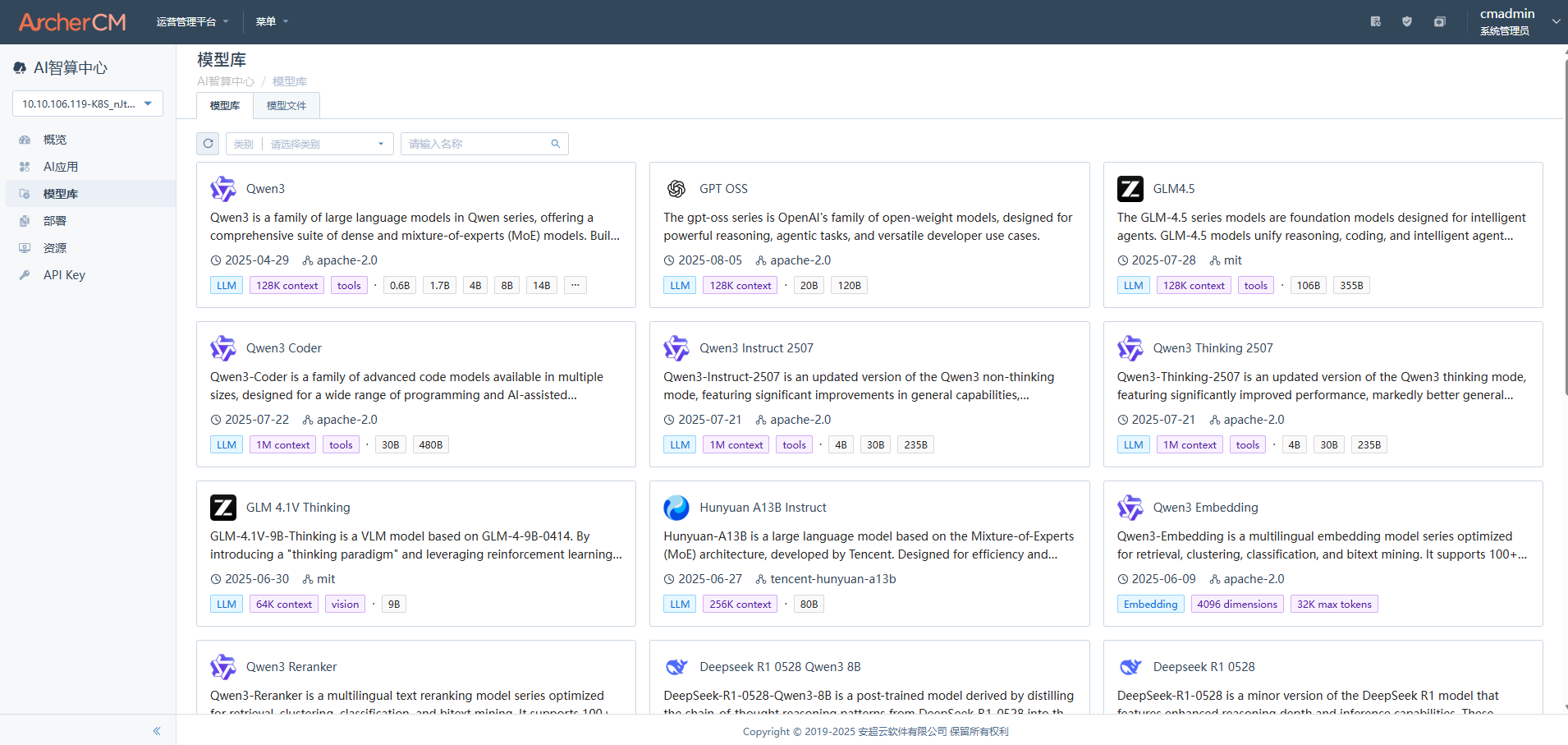
Task: Switch to the 模型文件 tab
Action: click(286, 105)
